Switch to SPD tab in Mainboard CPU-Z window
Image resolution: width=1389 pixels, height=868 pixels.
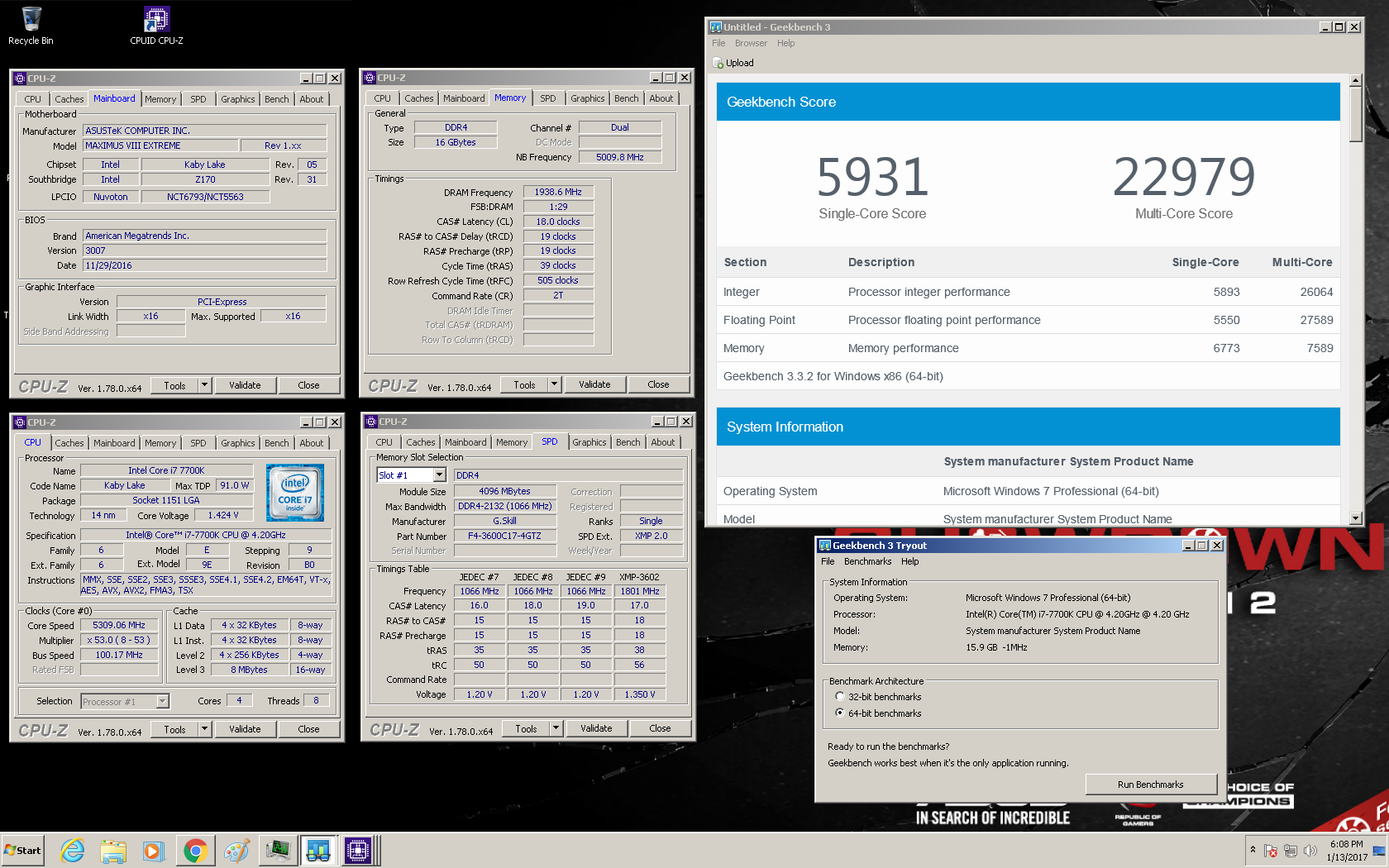click(198, 99)
